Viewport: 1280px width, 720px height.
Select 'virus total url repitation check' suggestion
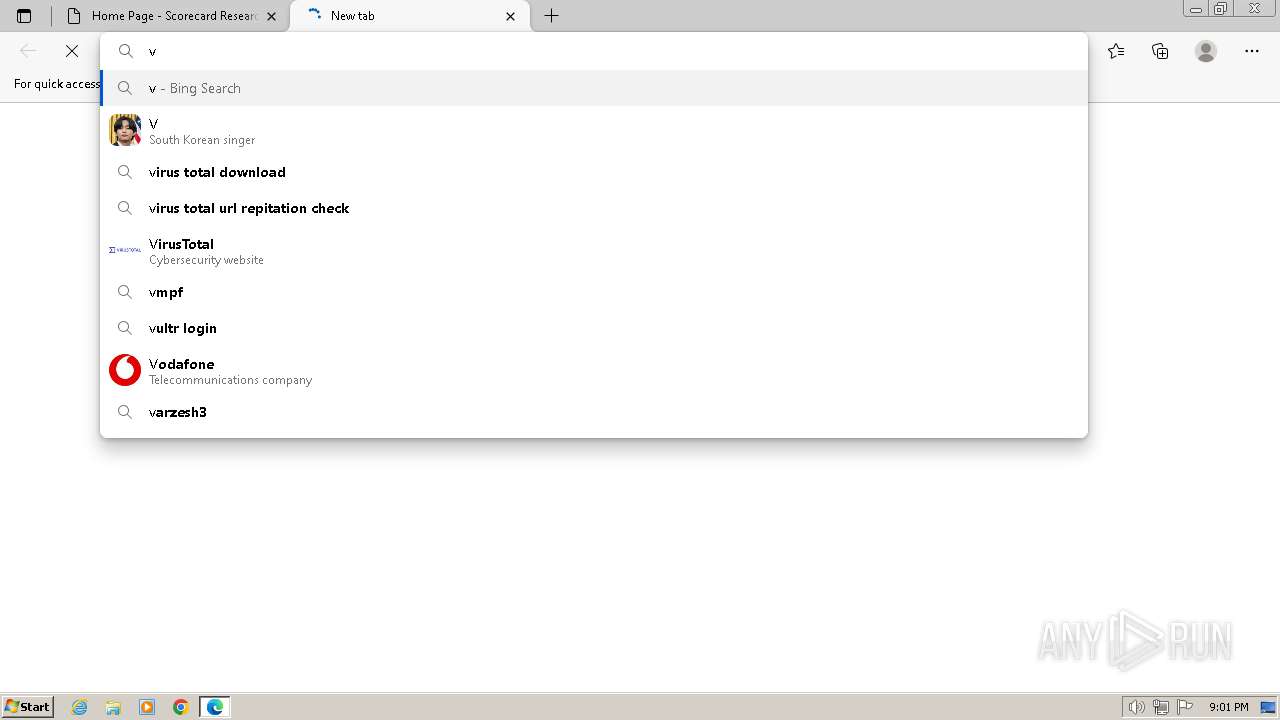pos(594,208)
